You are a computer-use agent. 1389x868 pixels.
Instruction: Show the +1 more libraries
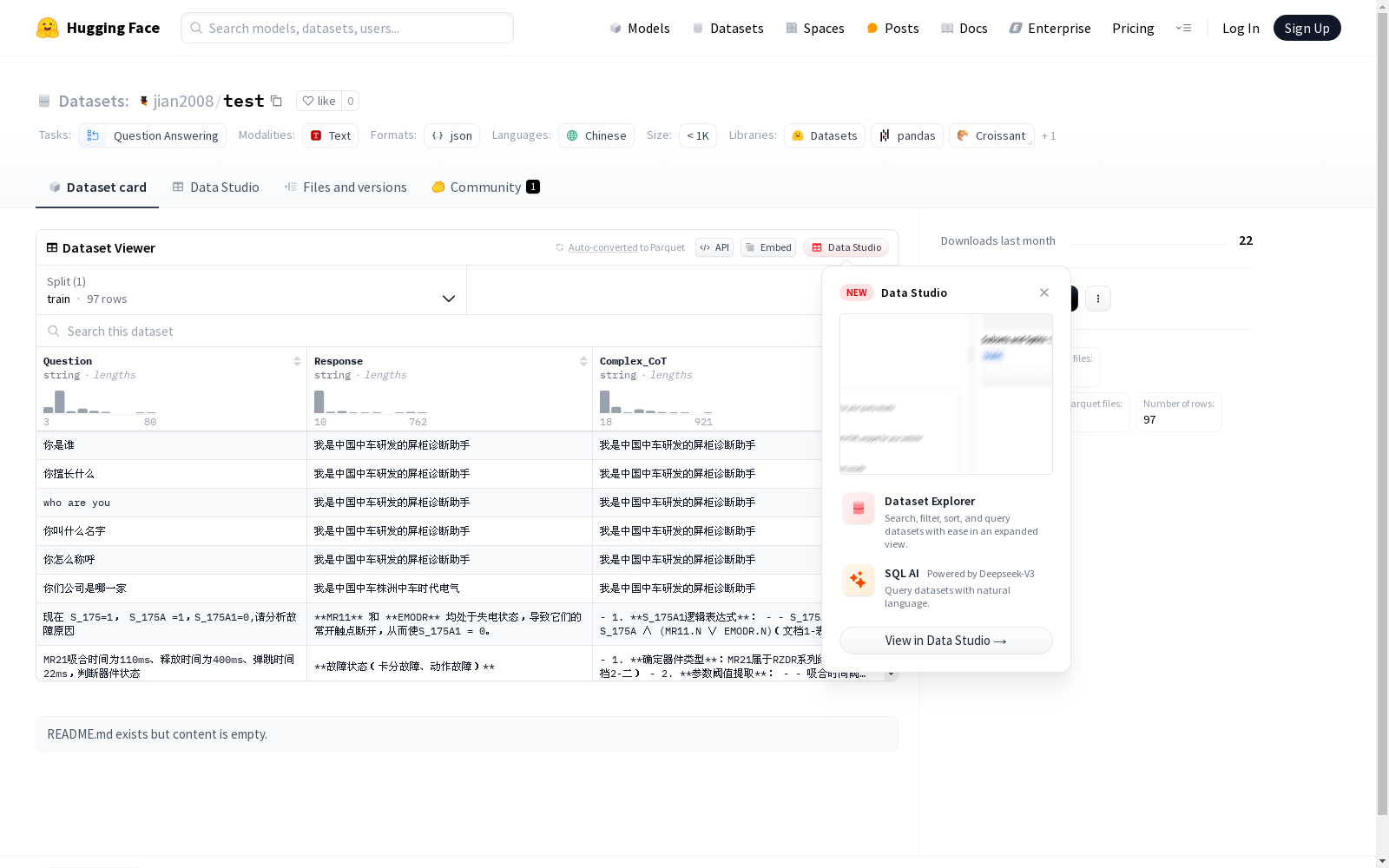point(1049,135)
